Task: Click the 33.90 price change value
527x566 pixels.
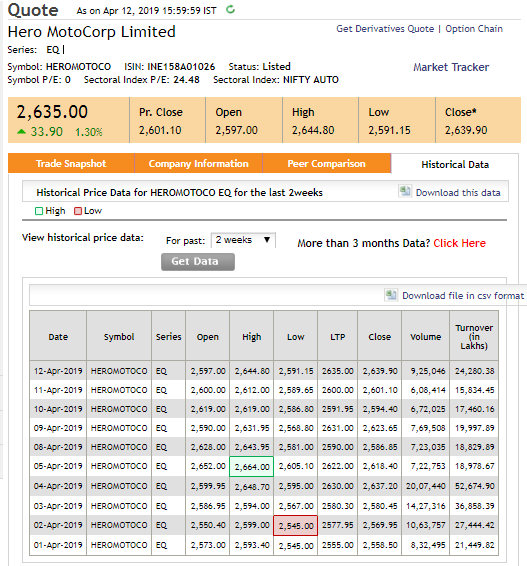Action: [47, 132]
